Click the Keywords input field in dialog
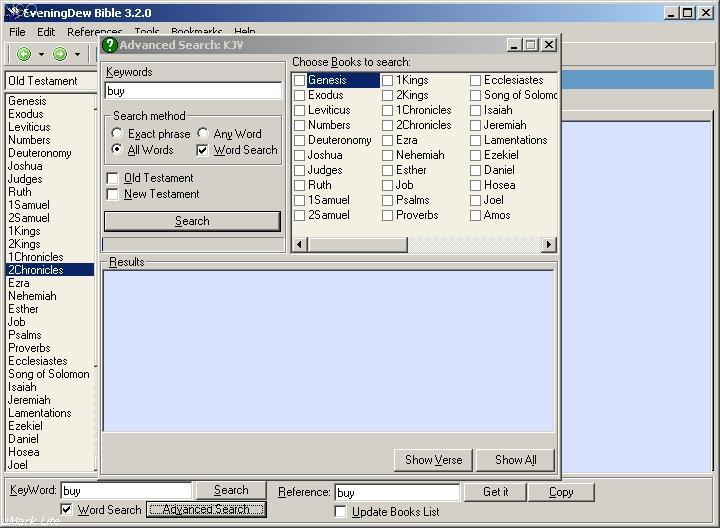This screenshot has width=720, height=528. (193, 91)
